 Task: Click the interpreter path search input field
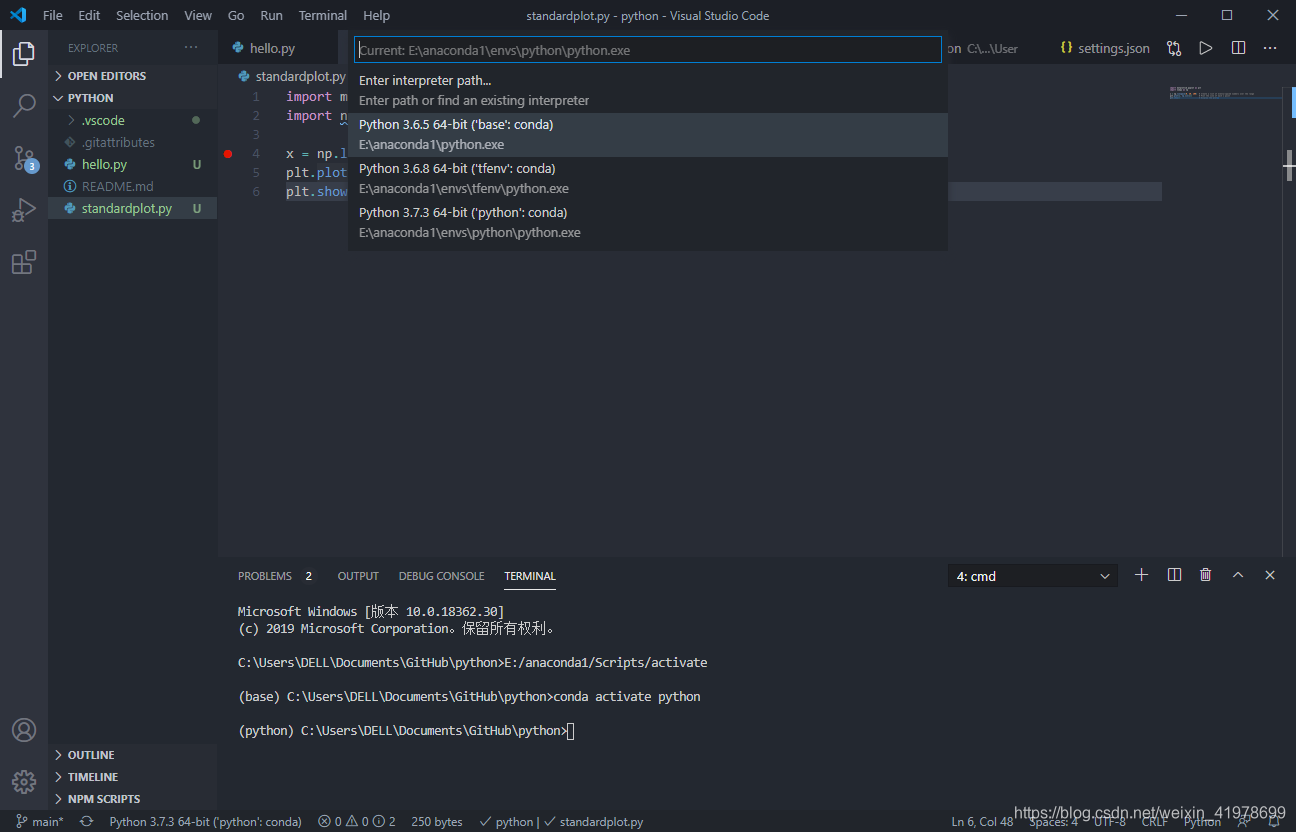647,50
